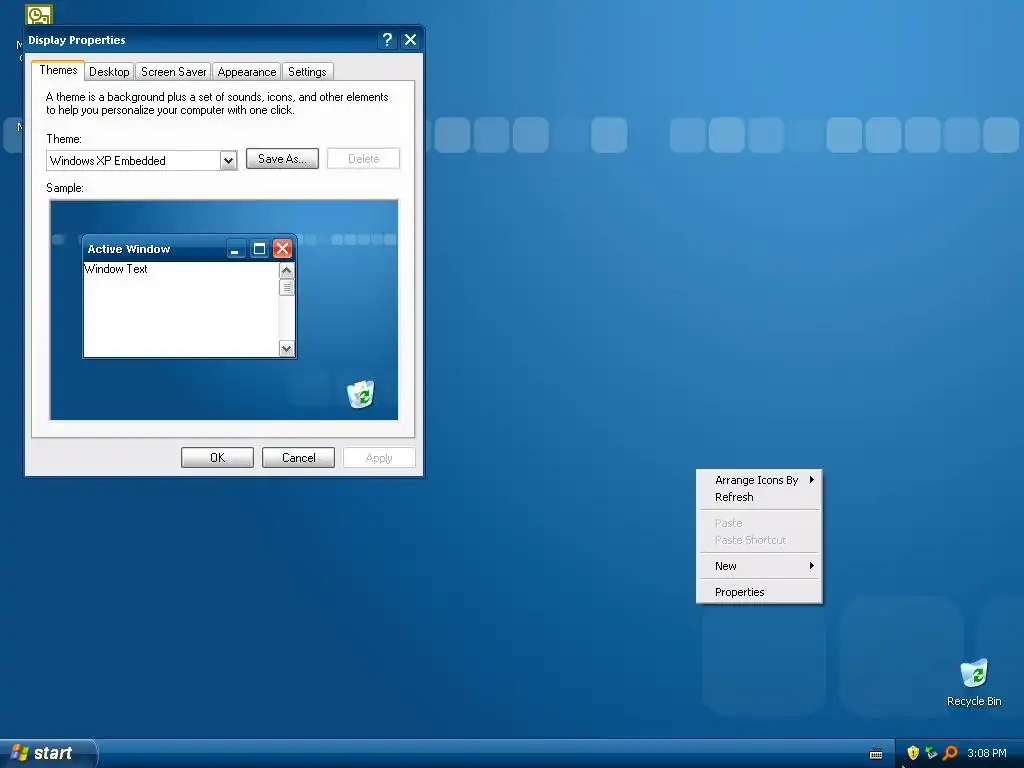The width and height of the screenshot is (1024, 768).
Task: Switch to the Desktop tab
Action: click(x=109, y=72)
